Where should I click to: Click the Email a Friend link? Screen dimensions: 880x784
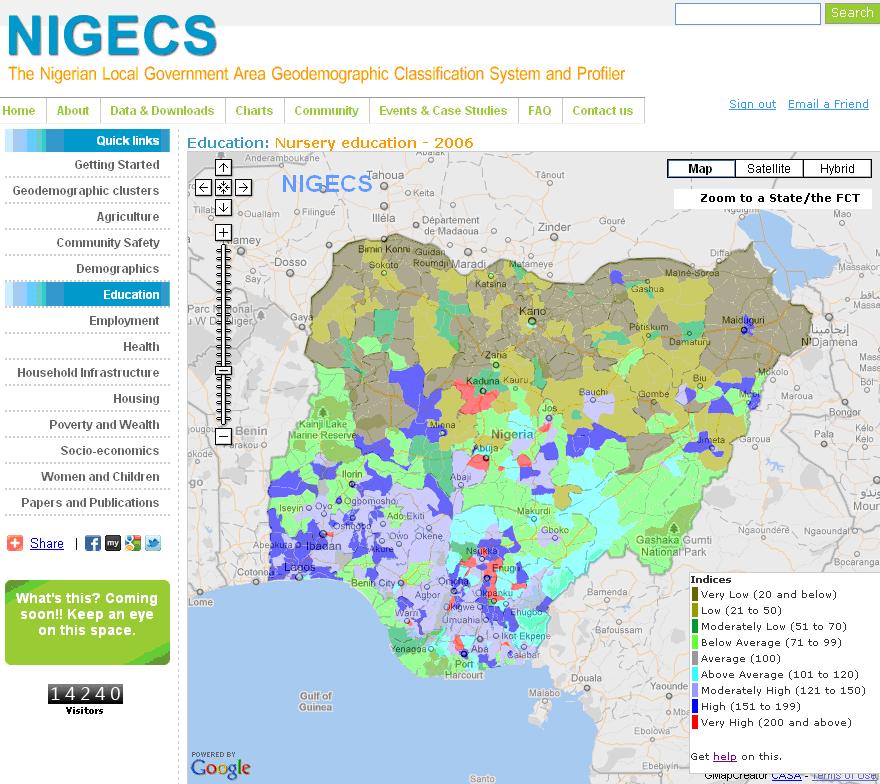(828, 104)
